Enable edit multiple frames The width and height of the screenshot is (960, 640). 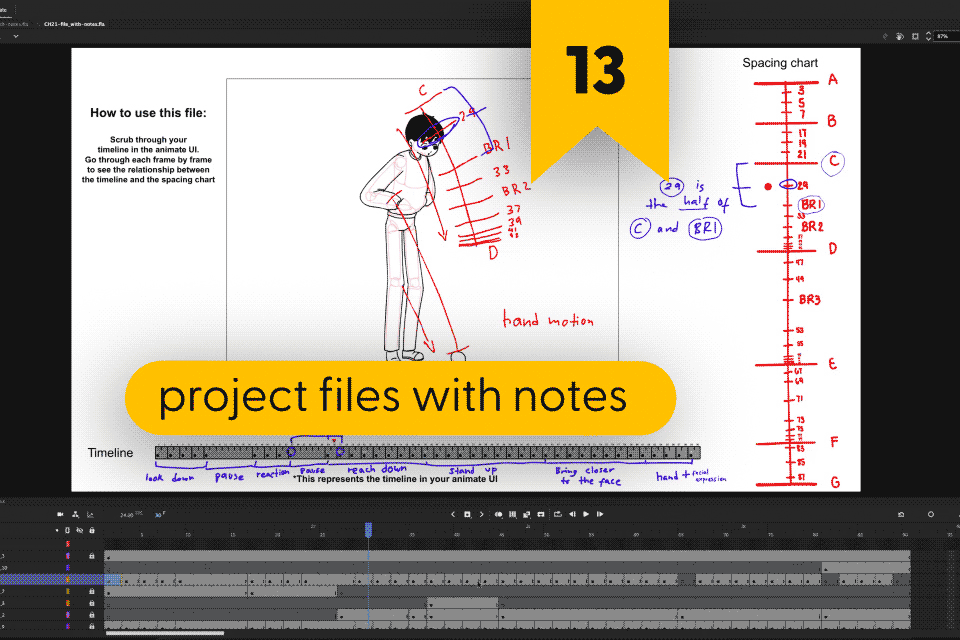tap(512, 514)
